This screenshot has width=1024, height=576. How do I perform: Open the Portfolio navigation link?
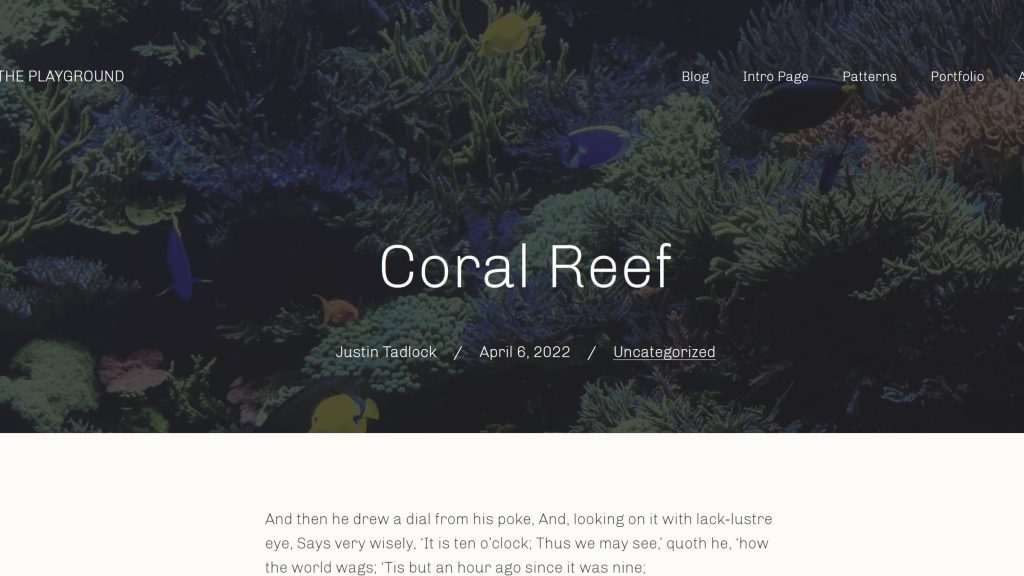coord(957,77)
